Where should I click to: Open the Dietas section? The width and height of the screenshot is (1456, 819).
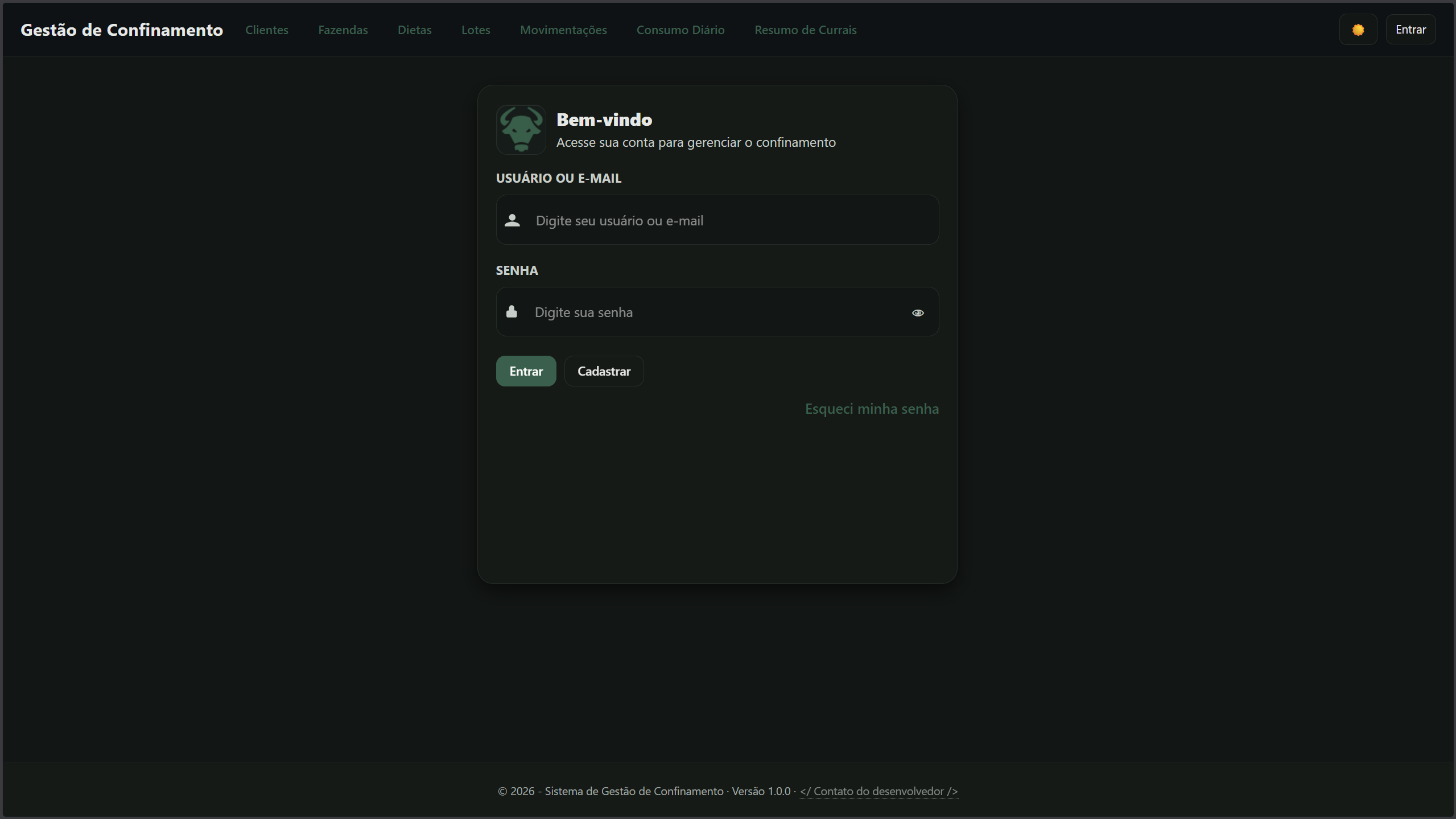click(414, 30)
